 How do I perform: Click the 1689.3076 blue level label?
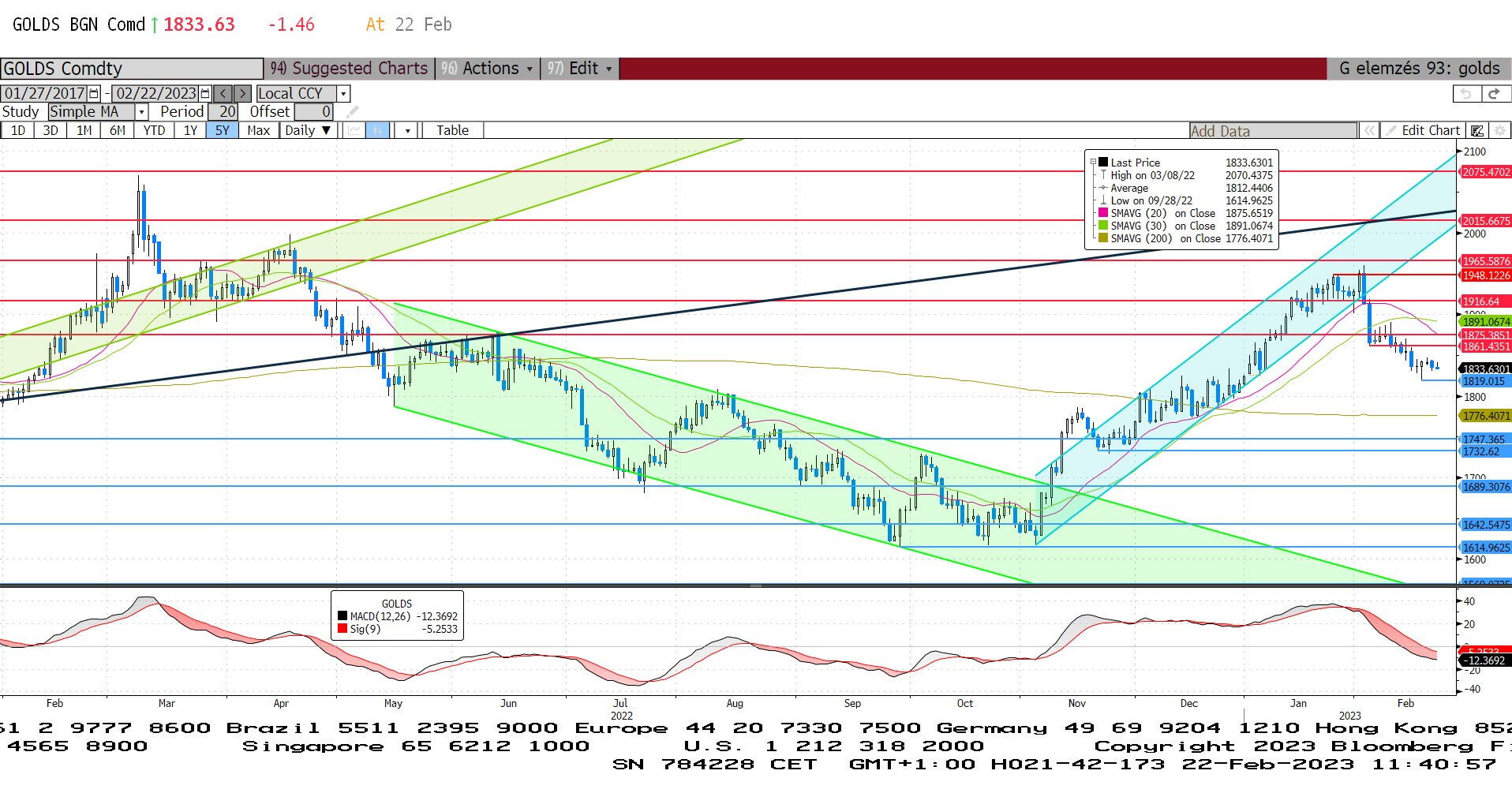1485,487
